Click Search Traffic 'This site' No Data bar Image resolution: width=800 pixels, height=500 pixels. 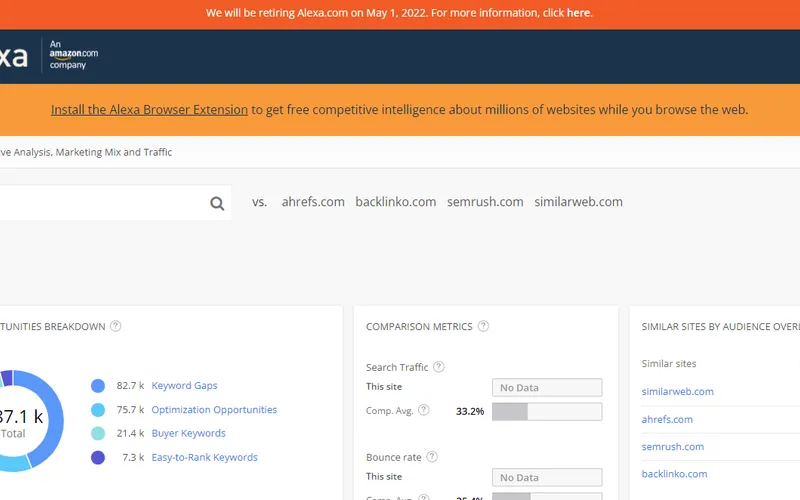(x=547, y=388)
